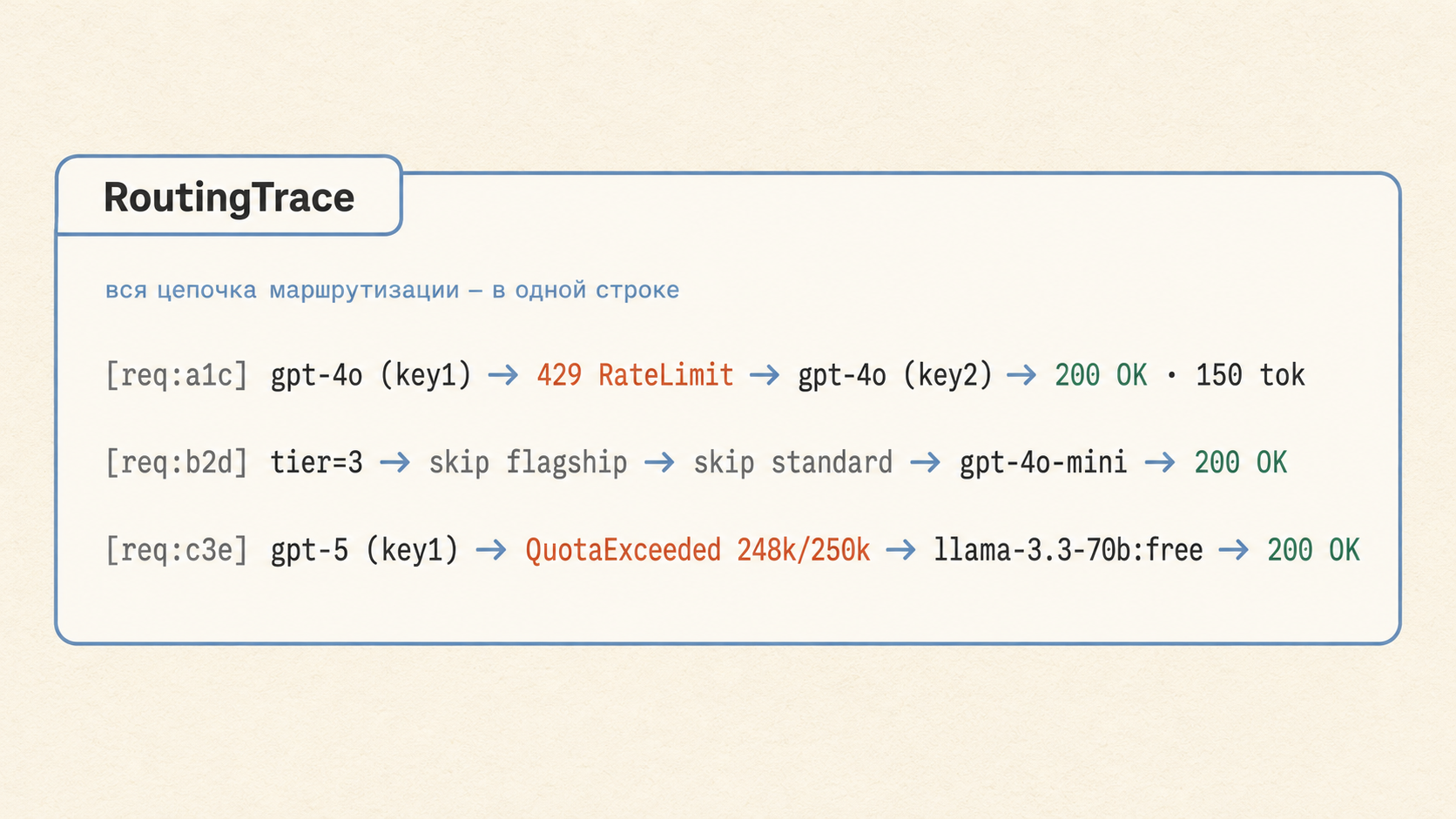The width and height of the screenshot is (1456, 819).
Task: Click the gpt-4o-mini model name
Action: coord(1043,462)
